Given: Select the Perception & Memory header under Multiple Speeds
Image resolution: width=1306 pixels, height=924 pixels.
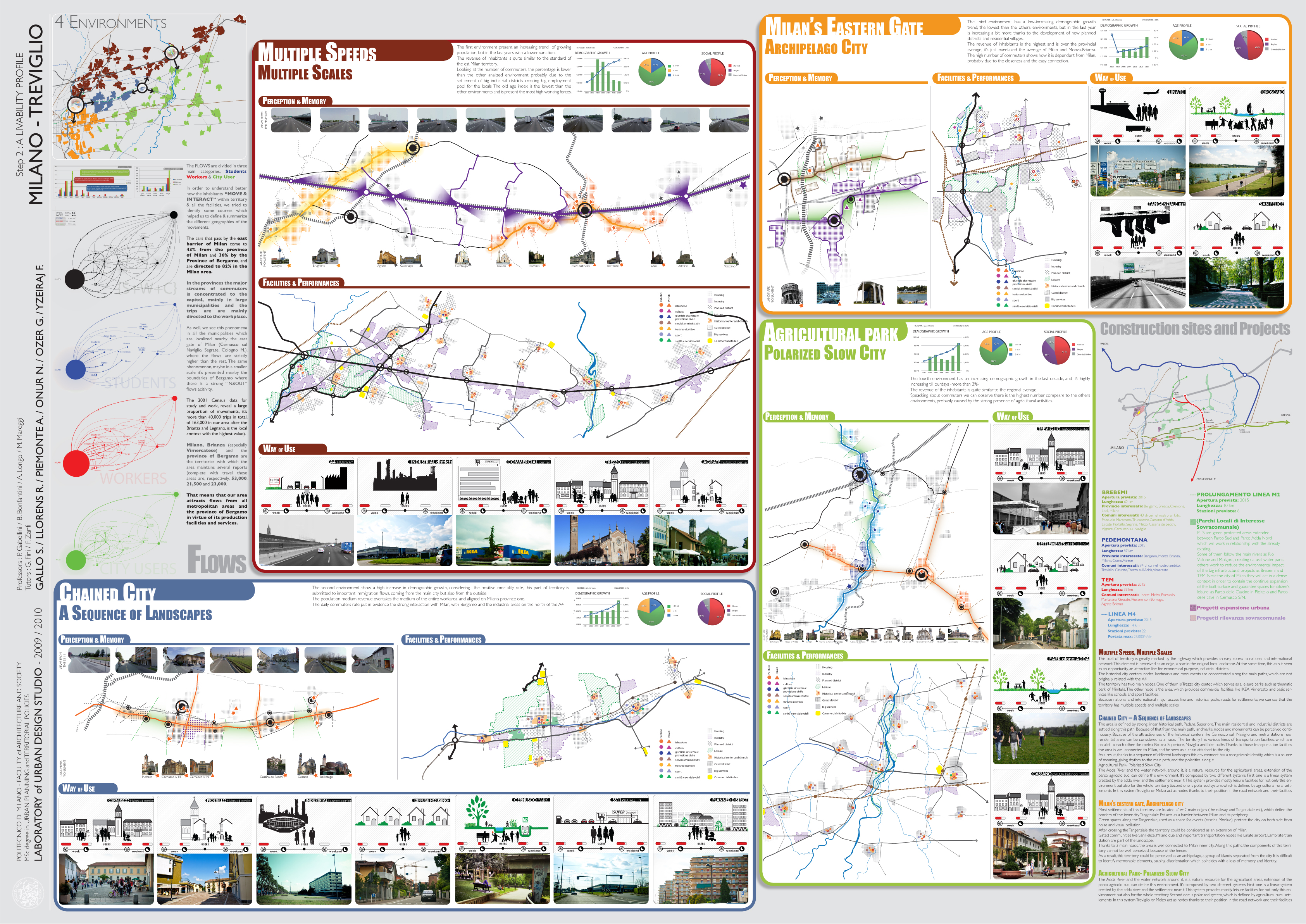Looking at the screenshot, I should 294,101.
